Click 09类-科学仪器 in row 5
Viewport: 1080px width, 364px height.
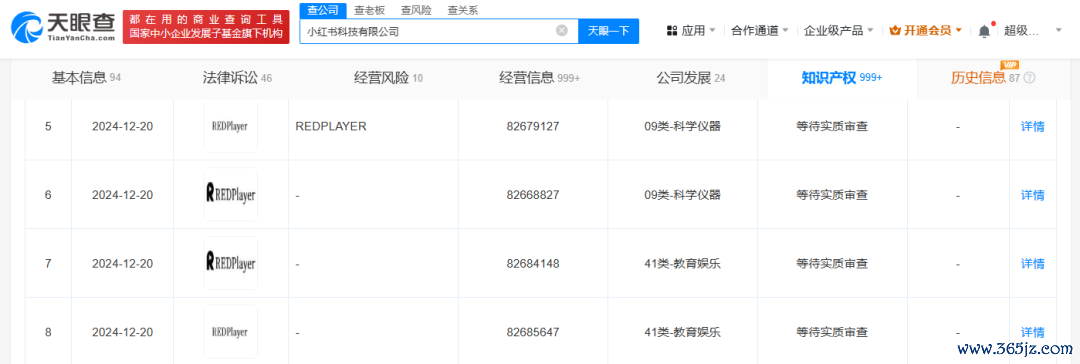683,126
